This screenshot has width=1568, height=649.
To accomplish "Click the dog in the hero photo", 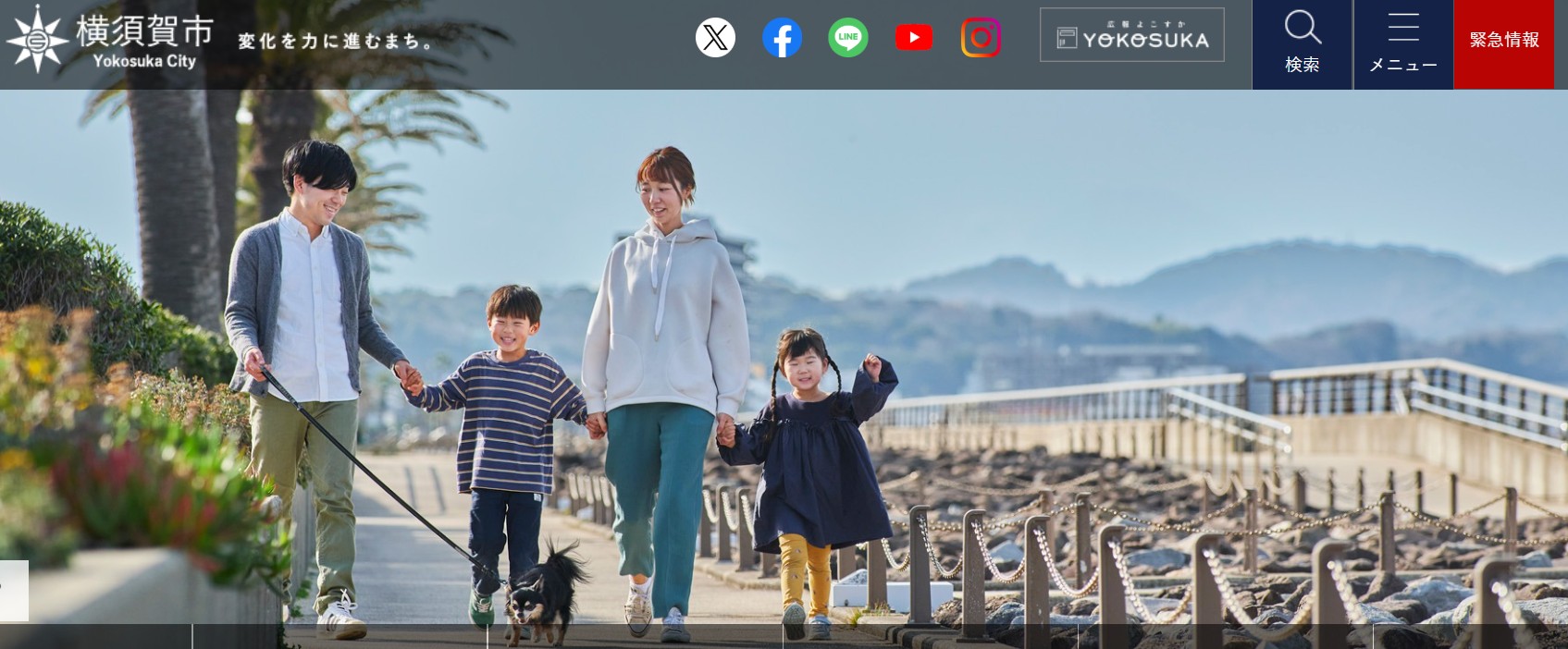I will (x=546, y=592).
